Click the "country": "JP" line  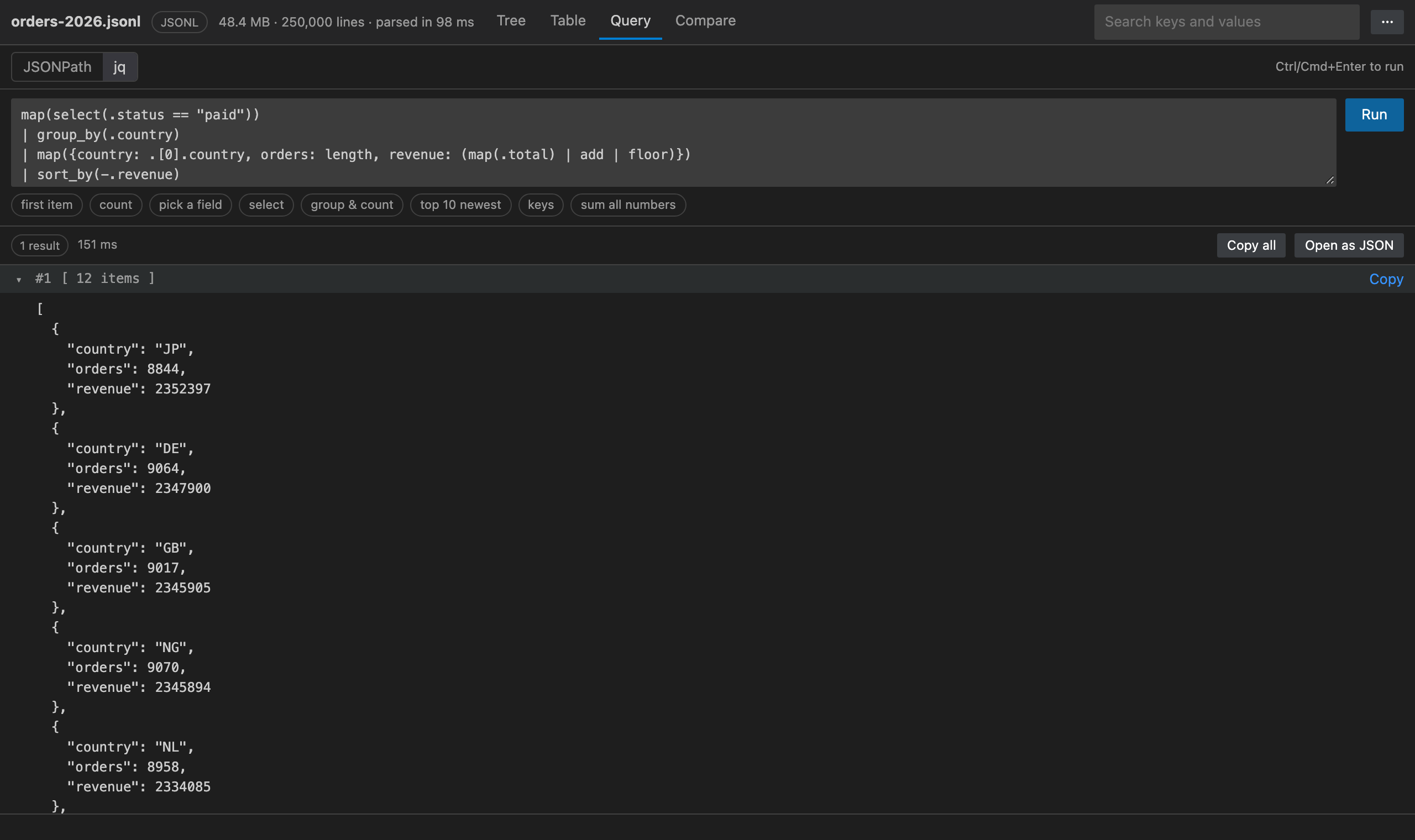pyautogui.click(x=131, y=349)
